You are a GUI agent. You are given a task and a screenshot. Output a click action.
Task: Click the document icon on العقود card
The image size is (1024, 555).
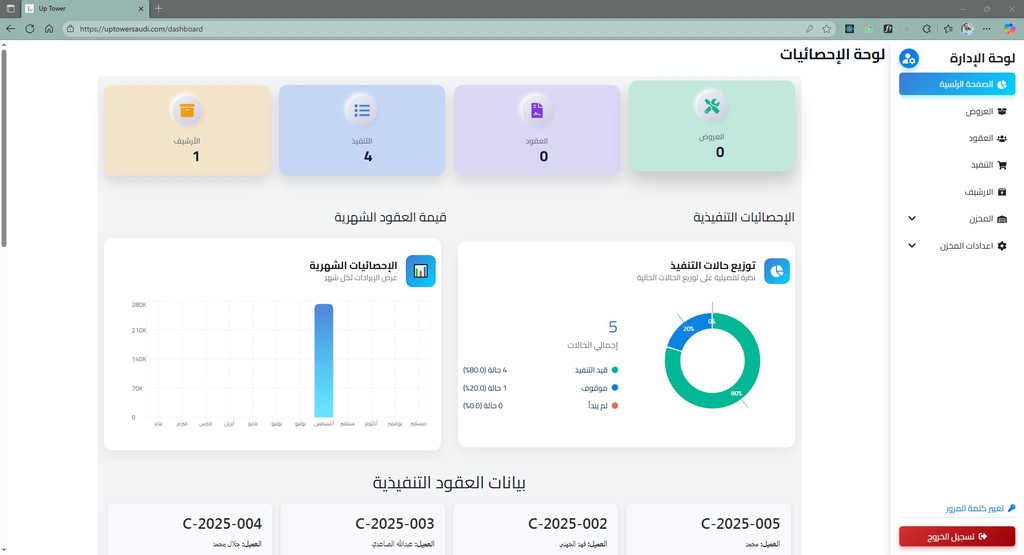click(x=537, y=109)
